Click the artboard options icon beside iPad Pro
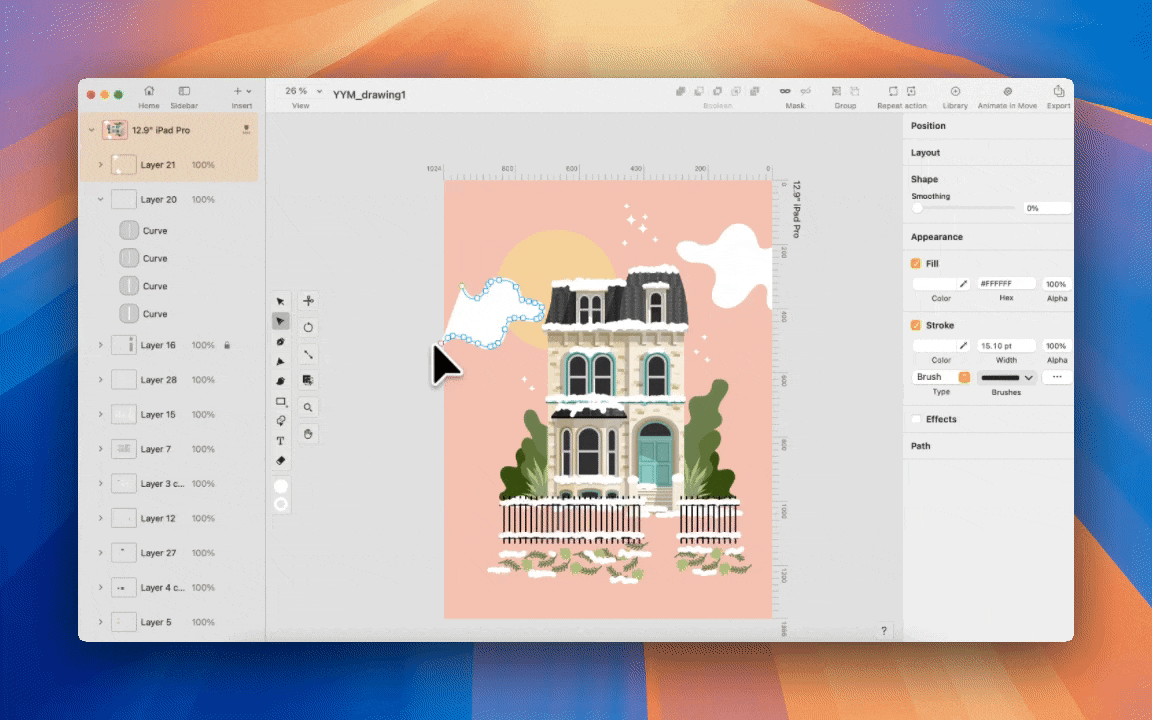 click(x=246, y=129)
